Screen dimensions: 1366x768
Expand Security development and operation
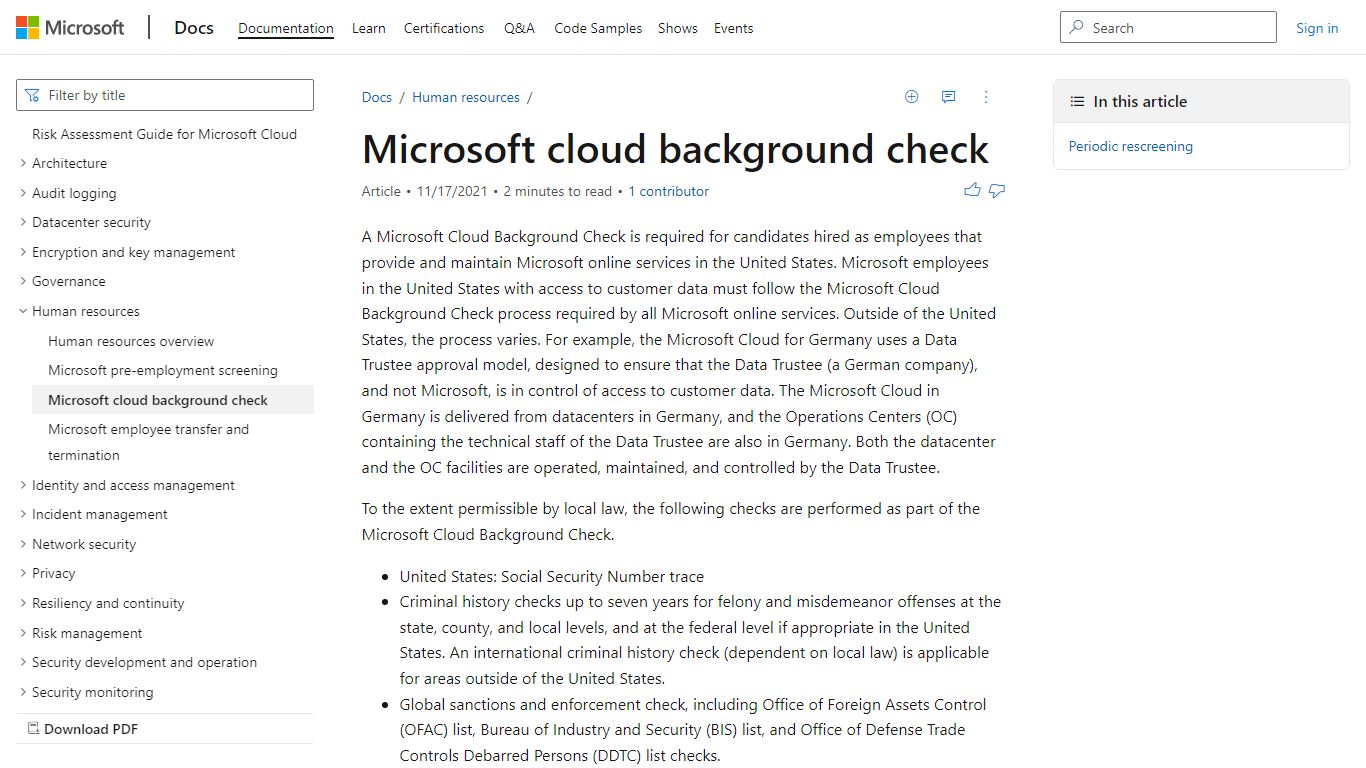[x=23, y=662]
